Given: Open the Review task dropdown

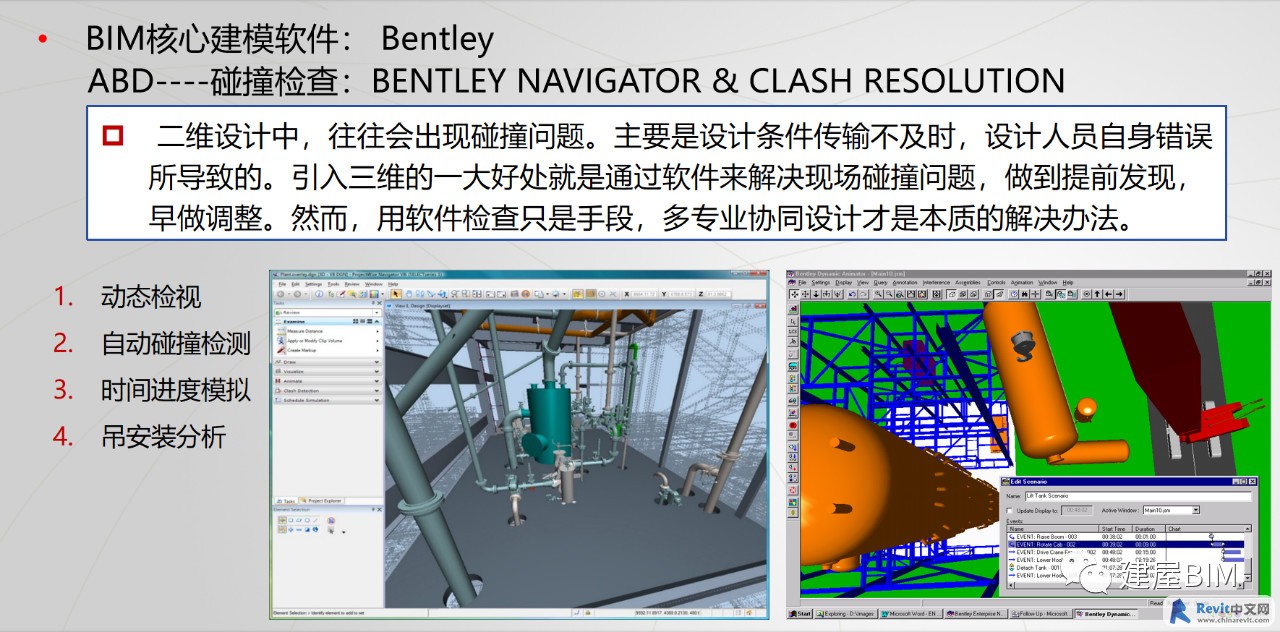Looking at the screenshot, I should click(x=377, y=313).
